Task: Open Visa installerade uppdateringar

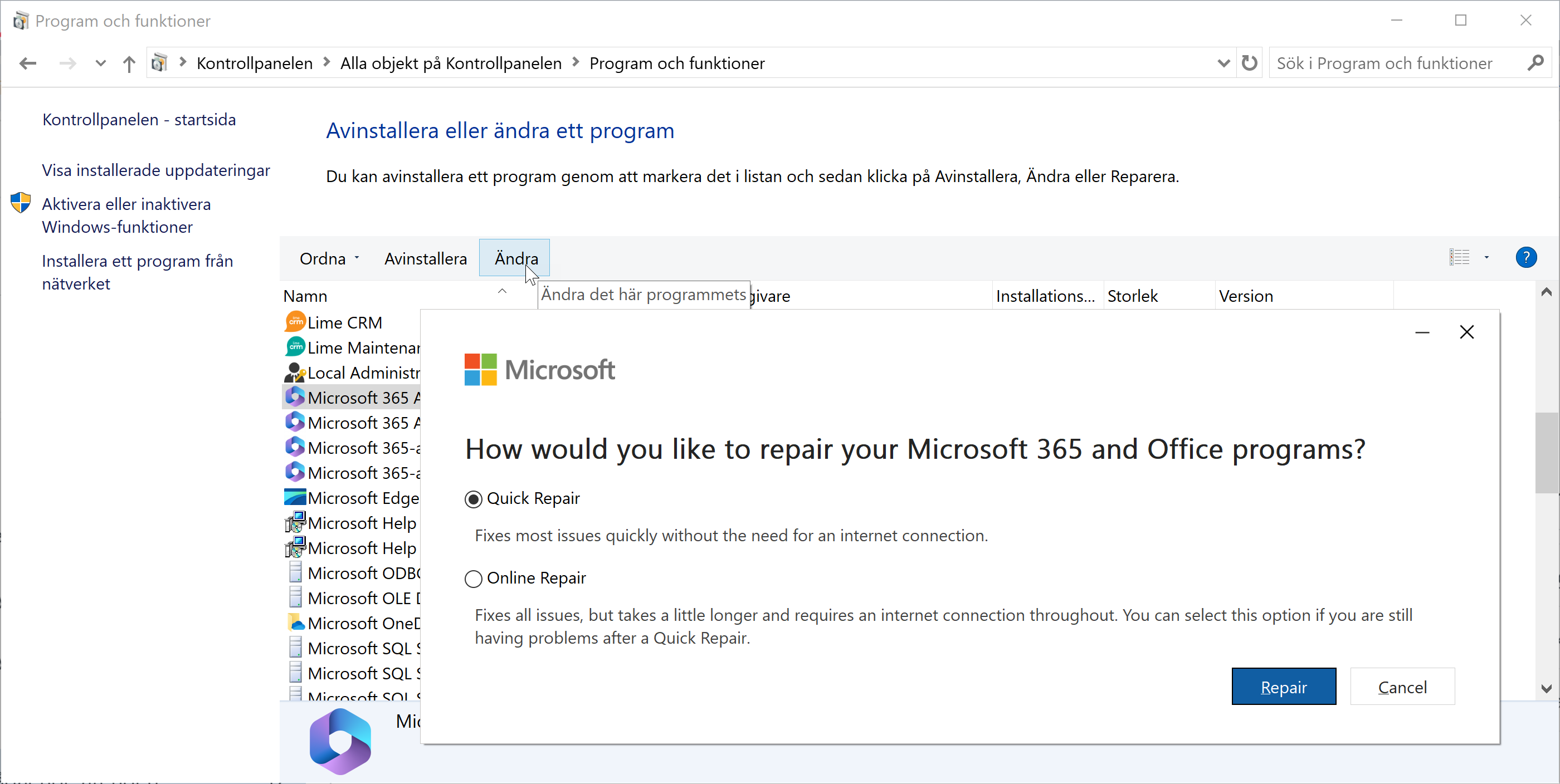Action: coord(155,170)
